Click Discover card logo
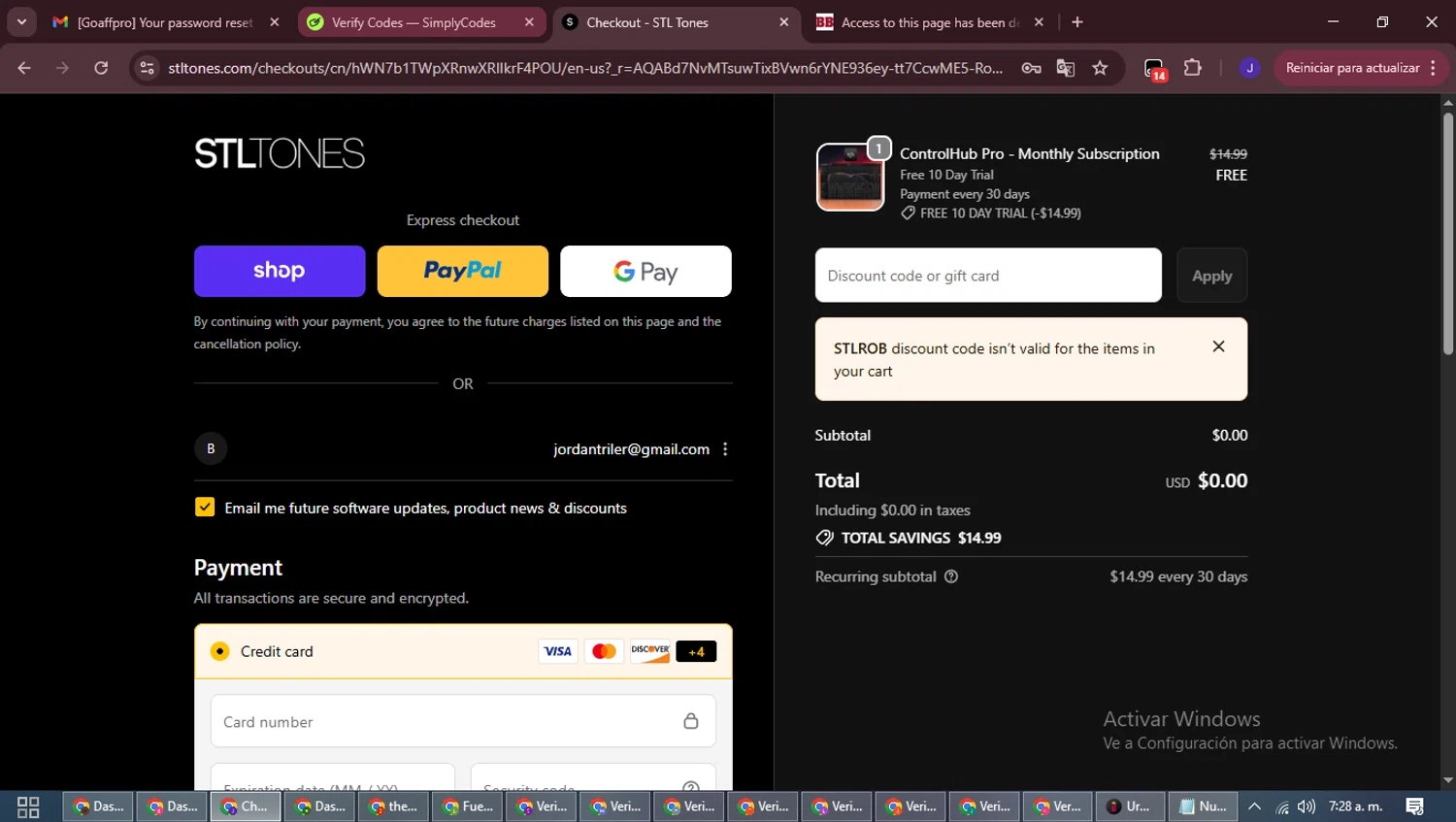 650,651
